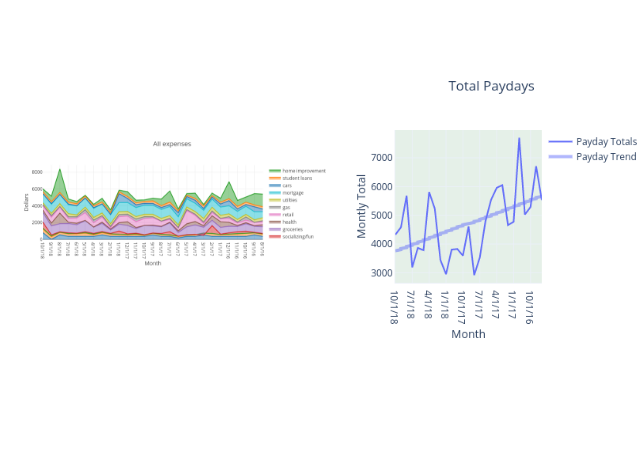Click the gas legend entry

click(x=286, y=207)
